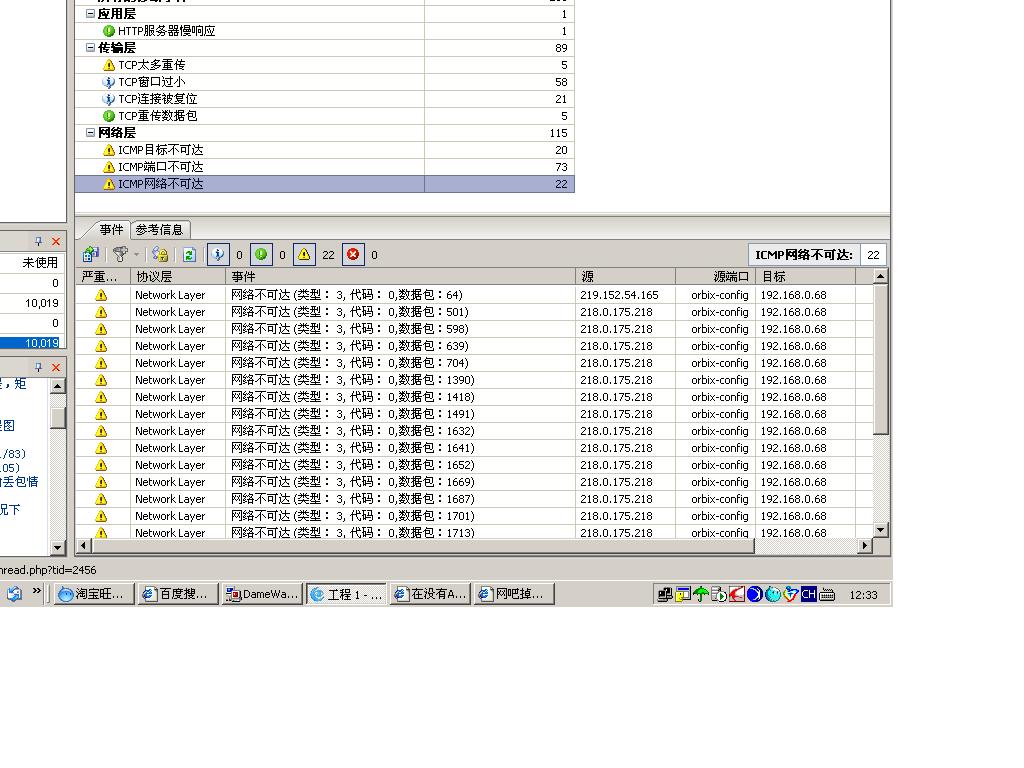Click the filter funnel icon
The width and height of the screenshot is (1024, 768).
(120, 255)
